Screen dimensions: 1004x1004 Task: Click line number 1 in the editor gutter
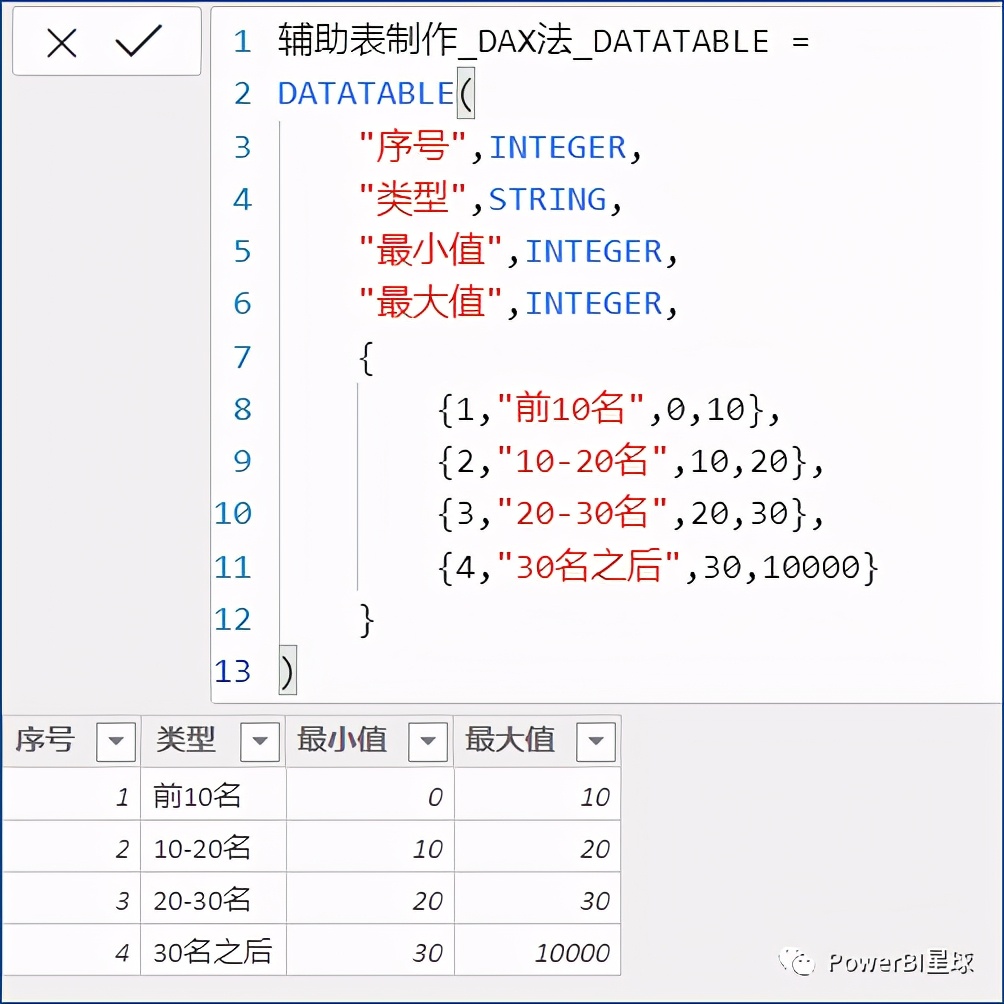(x=242, y=42)
